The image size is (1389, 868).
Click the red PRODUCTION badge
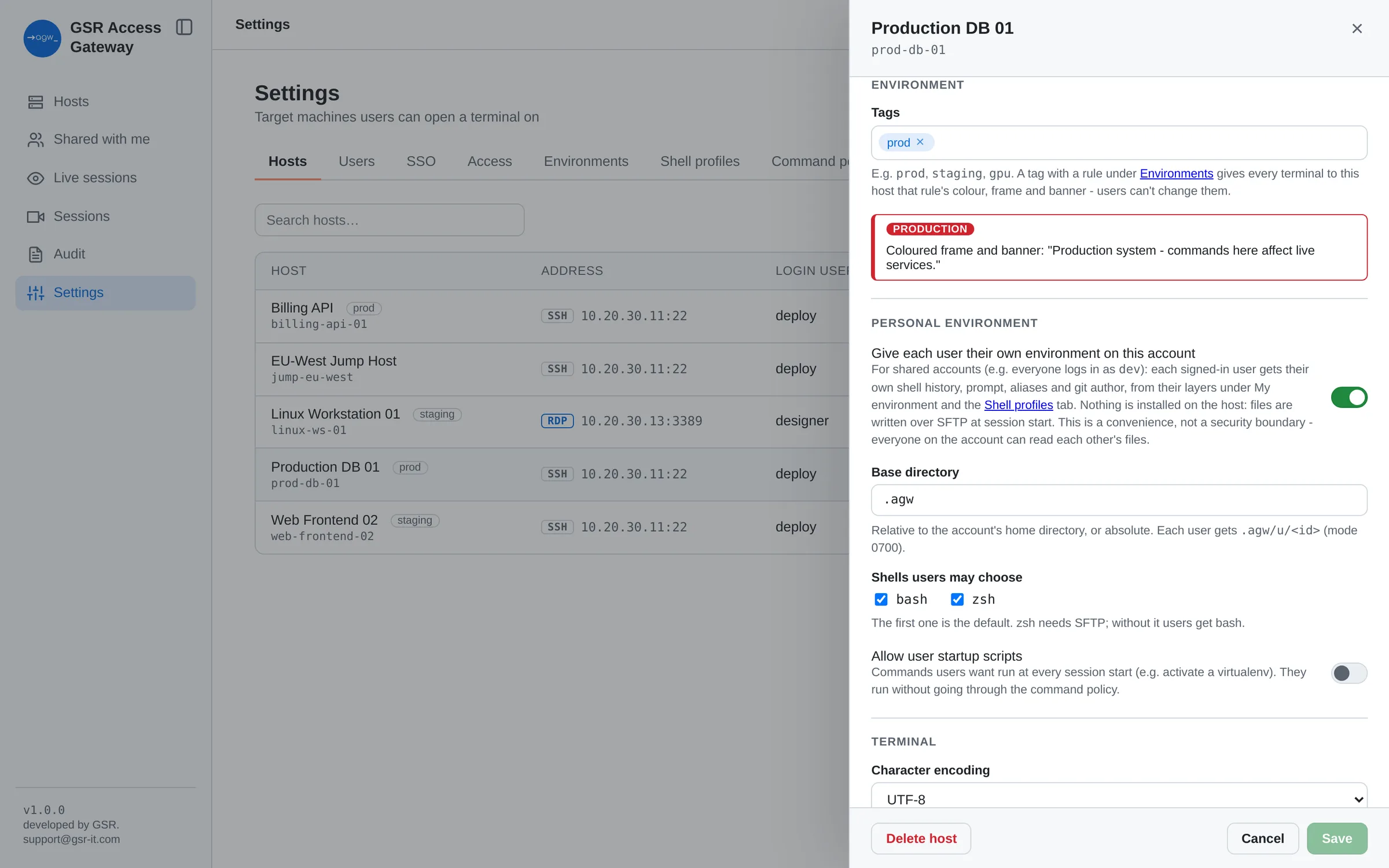930,229
